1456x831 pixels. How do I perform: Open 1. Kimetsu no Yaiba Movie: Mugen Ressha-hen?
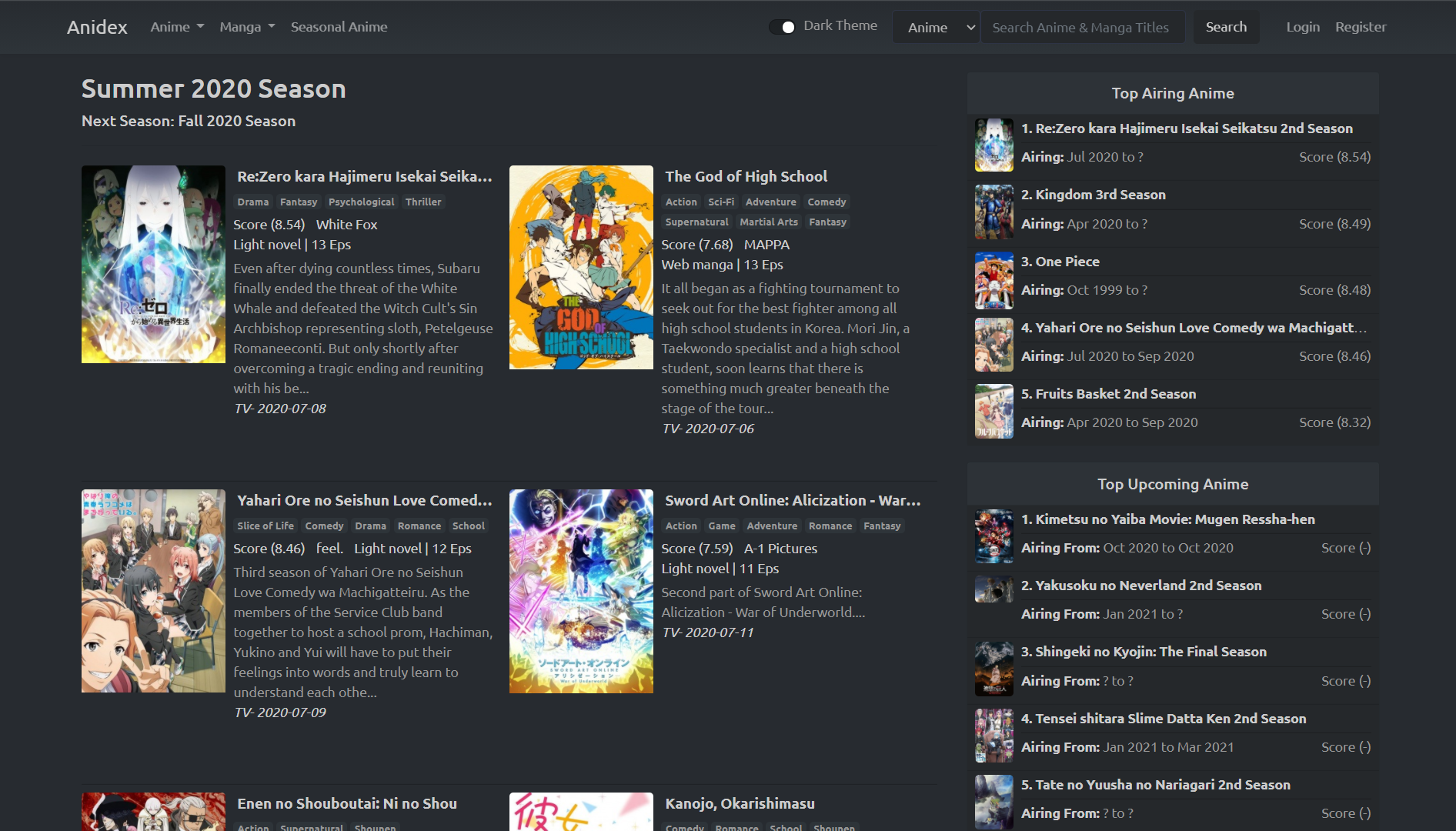point(1167,519)
